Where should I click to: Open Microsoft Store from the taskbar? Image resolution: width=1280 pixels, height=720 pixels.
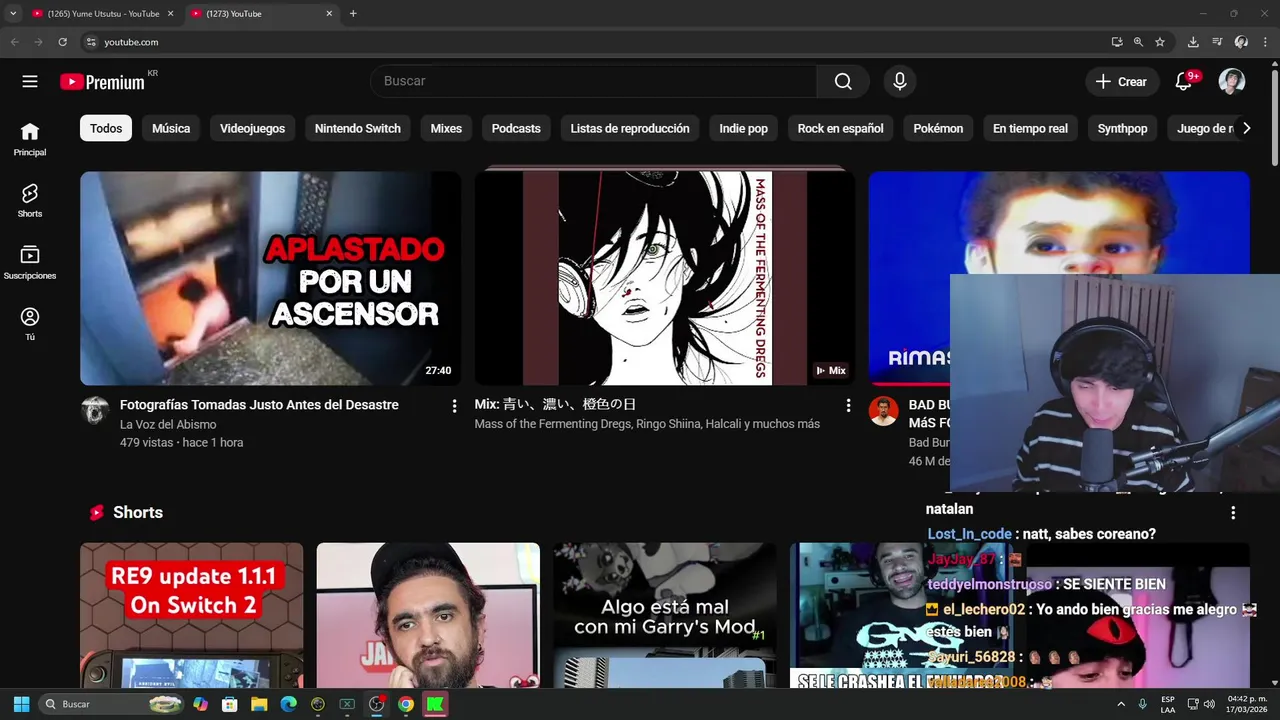click(230, 704)
